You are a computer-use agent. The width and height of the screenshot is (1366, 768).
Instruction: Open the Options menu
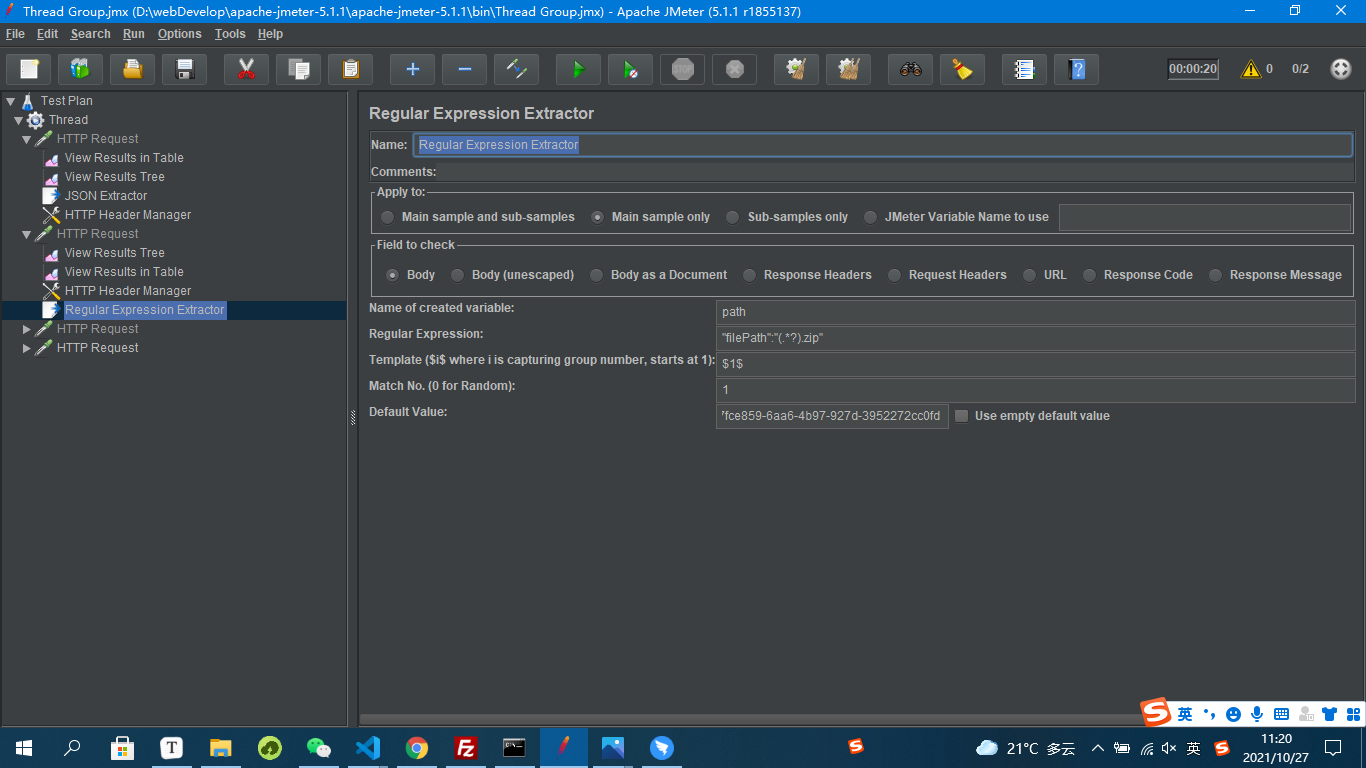click(x=179, y=33)
